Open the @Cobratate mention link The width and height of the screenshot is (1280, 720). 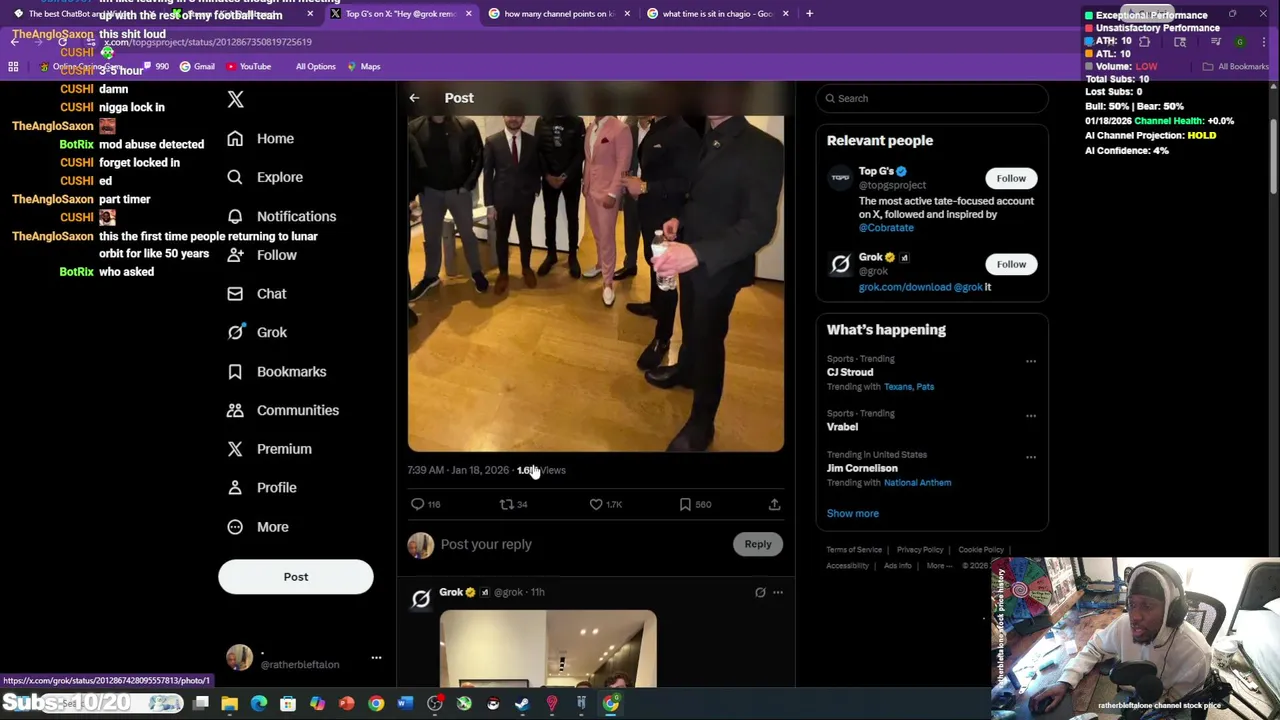[886, 228]
